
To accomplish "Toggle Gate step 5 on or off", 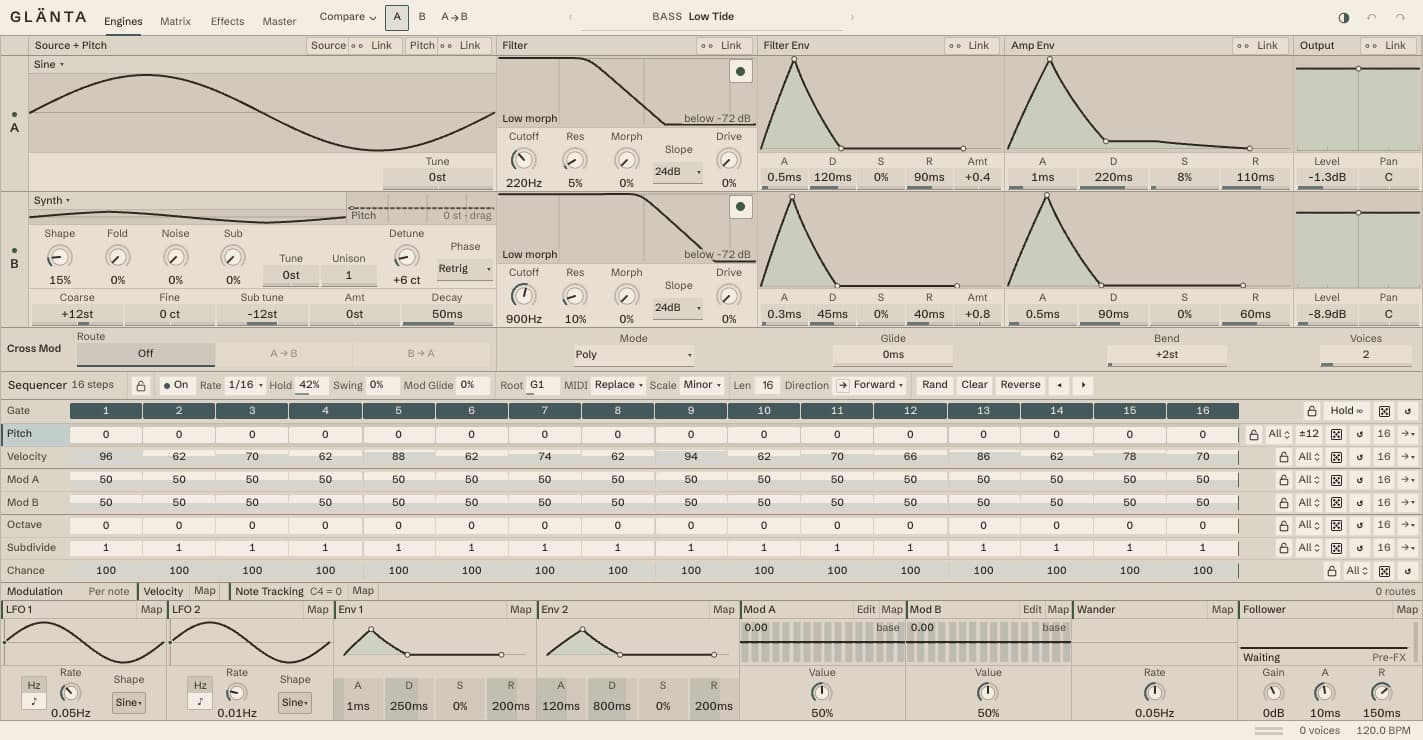I will [x=398, y=411].
